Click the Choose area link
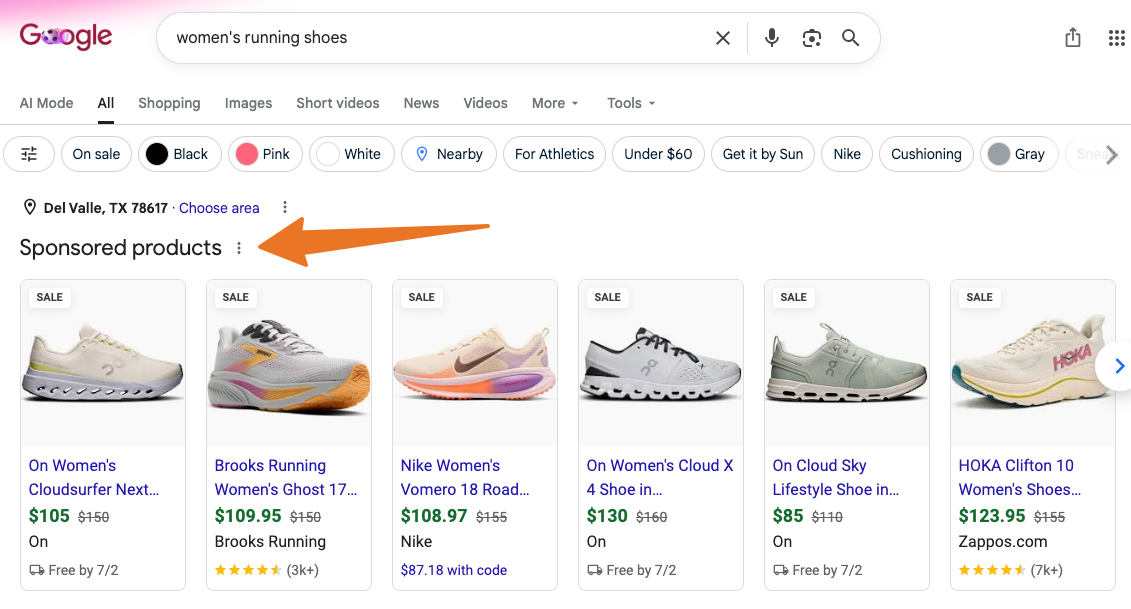This screenshot has height=609, width=1131. pyautogui.click(x=219, y=208)
